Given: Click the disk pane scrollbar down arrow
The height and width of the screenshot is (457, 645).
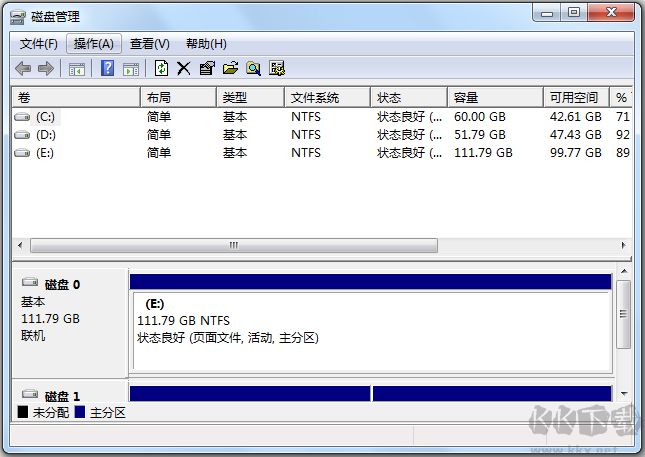Looking at the screenshot, I should pyautogui.click(x=624, y=393).
